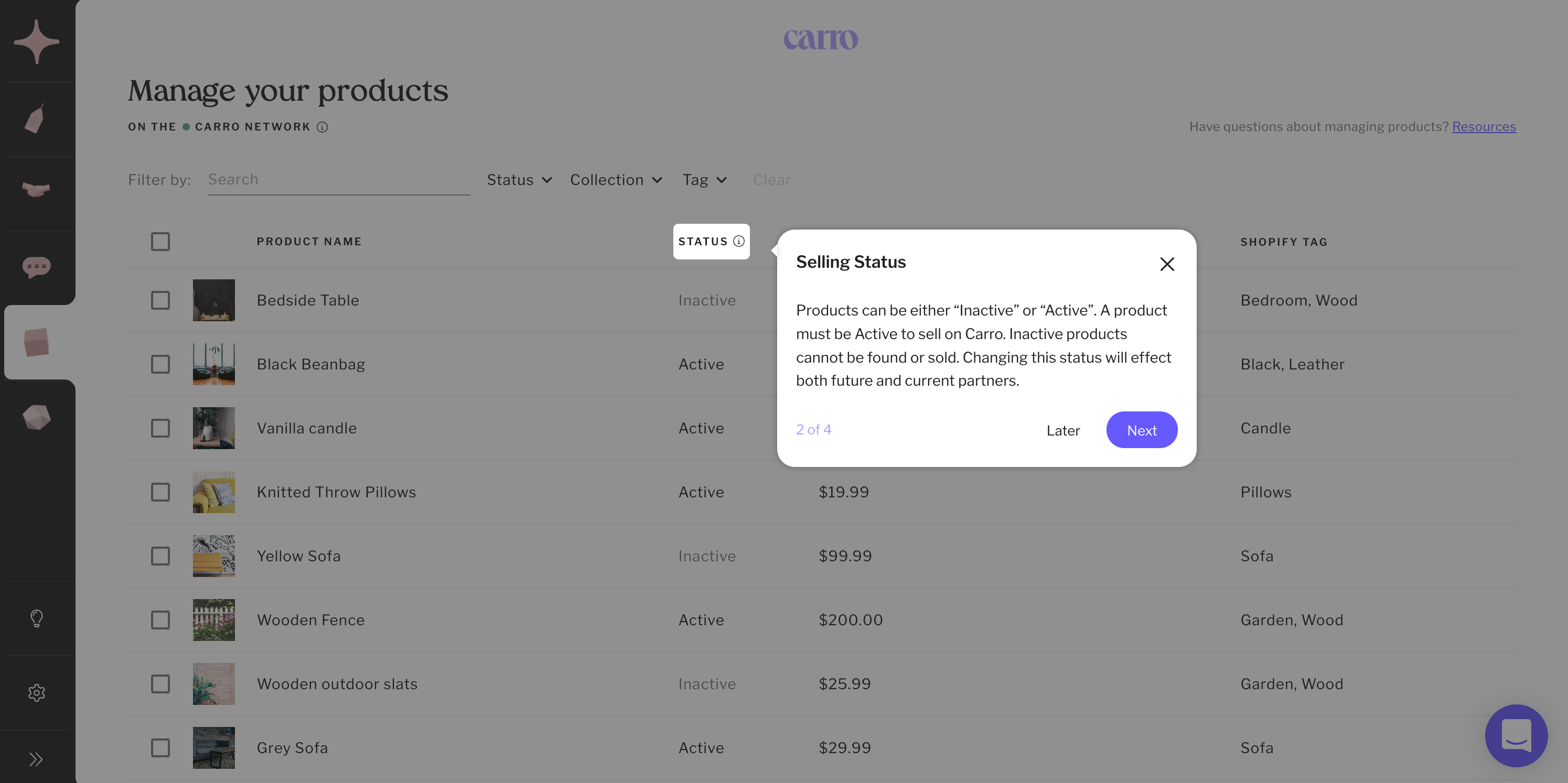Viewport: 1568px width, 783px height.
Task: Select the Wooden Fence checkbox
Action: [160, 620]
